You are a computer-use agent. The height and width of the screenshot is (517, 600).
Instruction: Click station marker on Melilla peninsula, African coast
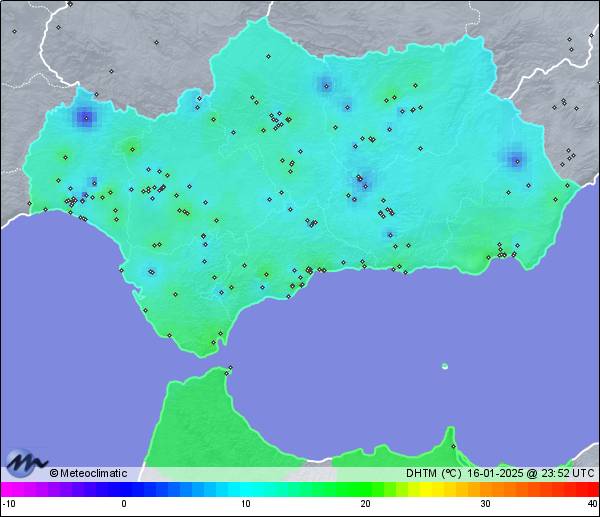453,446
